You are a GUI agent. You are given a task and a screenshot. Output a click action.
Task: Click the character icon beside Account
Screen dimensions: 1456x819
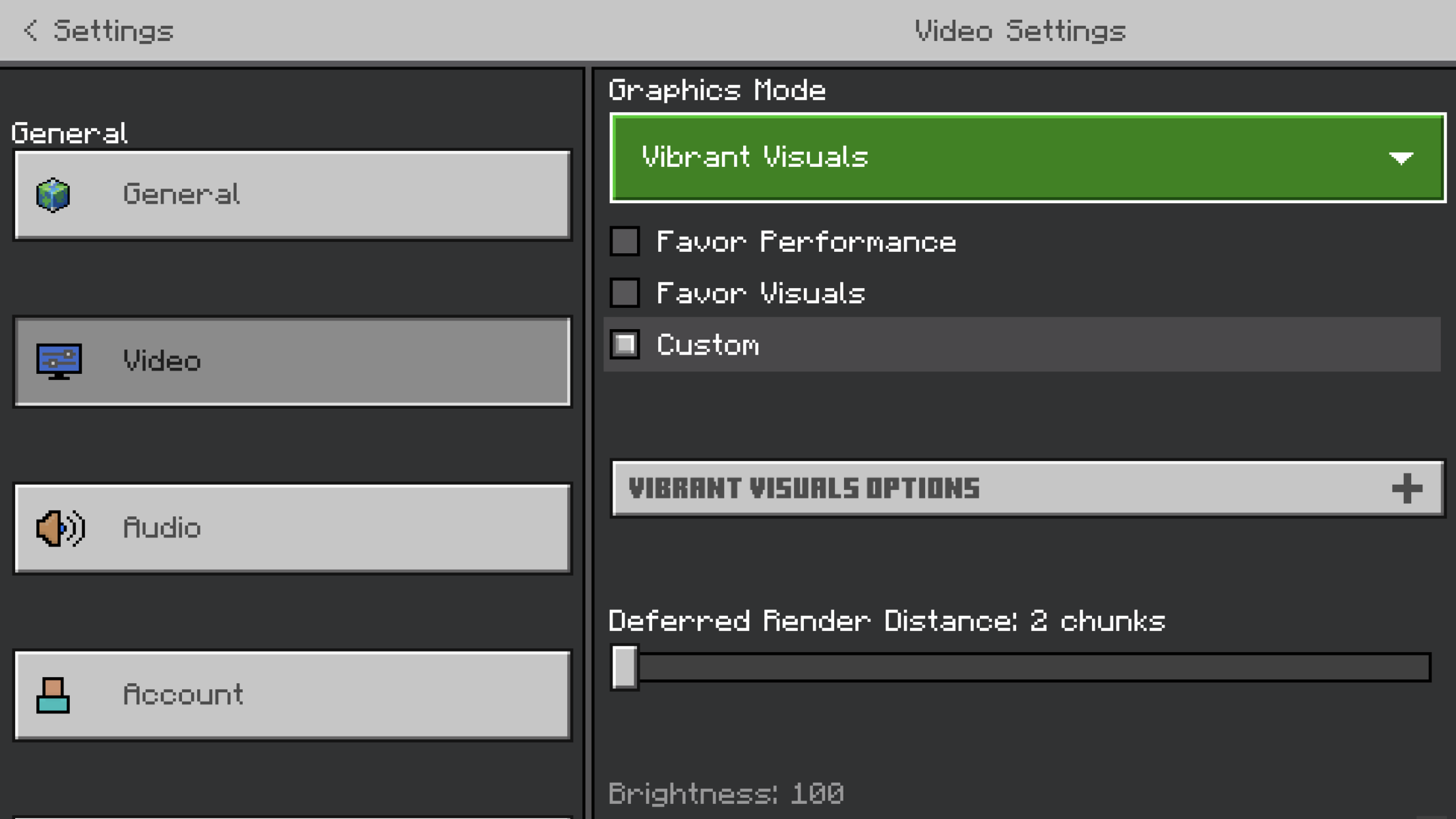click(53, 695)
